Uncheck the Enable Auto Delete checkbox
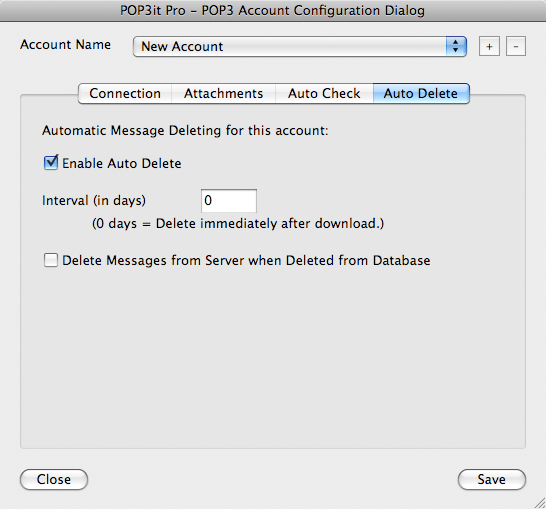 click(x=51, y=163)
